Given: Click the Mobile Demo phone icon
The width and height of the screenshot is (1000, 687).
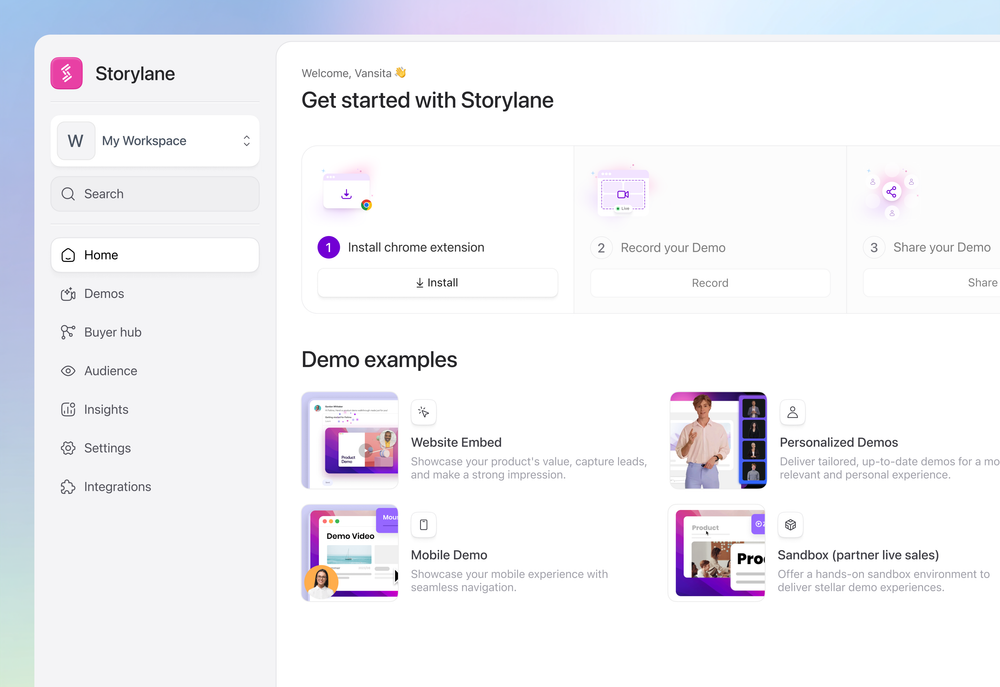Looking at the screenshot, I should (x=423, y=525).
